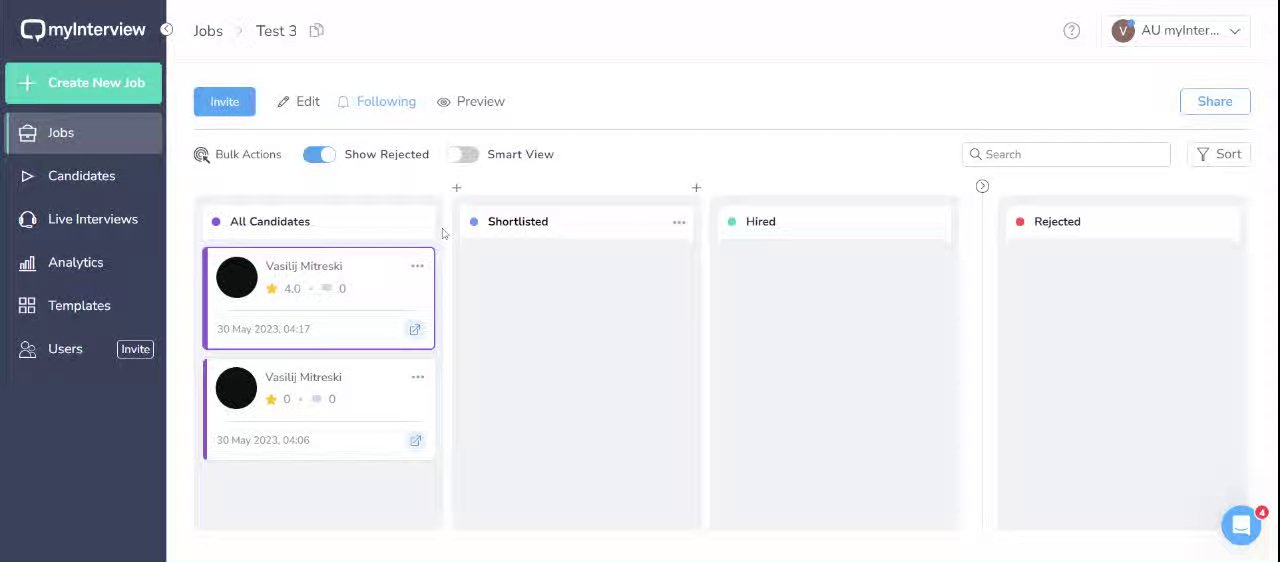Click the copy icon next to Test 3

316,31
